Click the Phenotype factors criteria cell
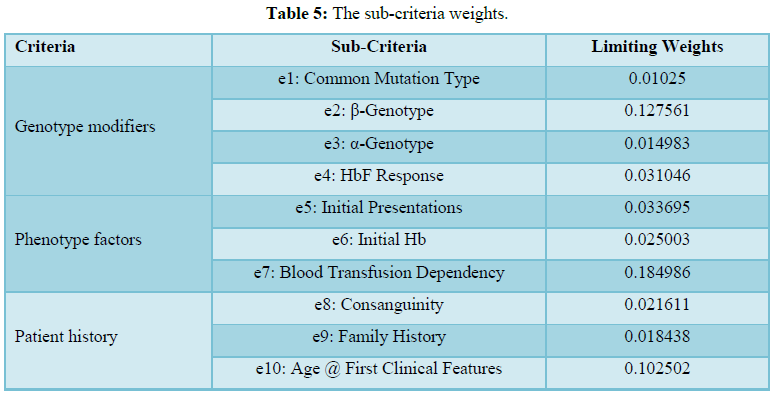Viewport: 775px width, 400px height. 78,240
